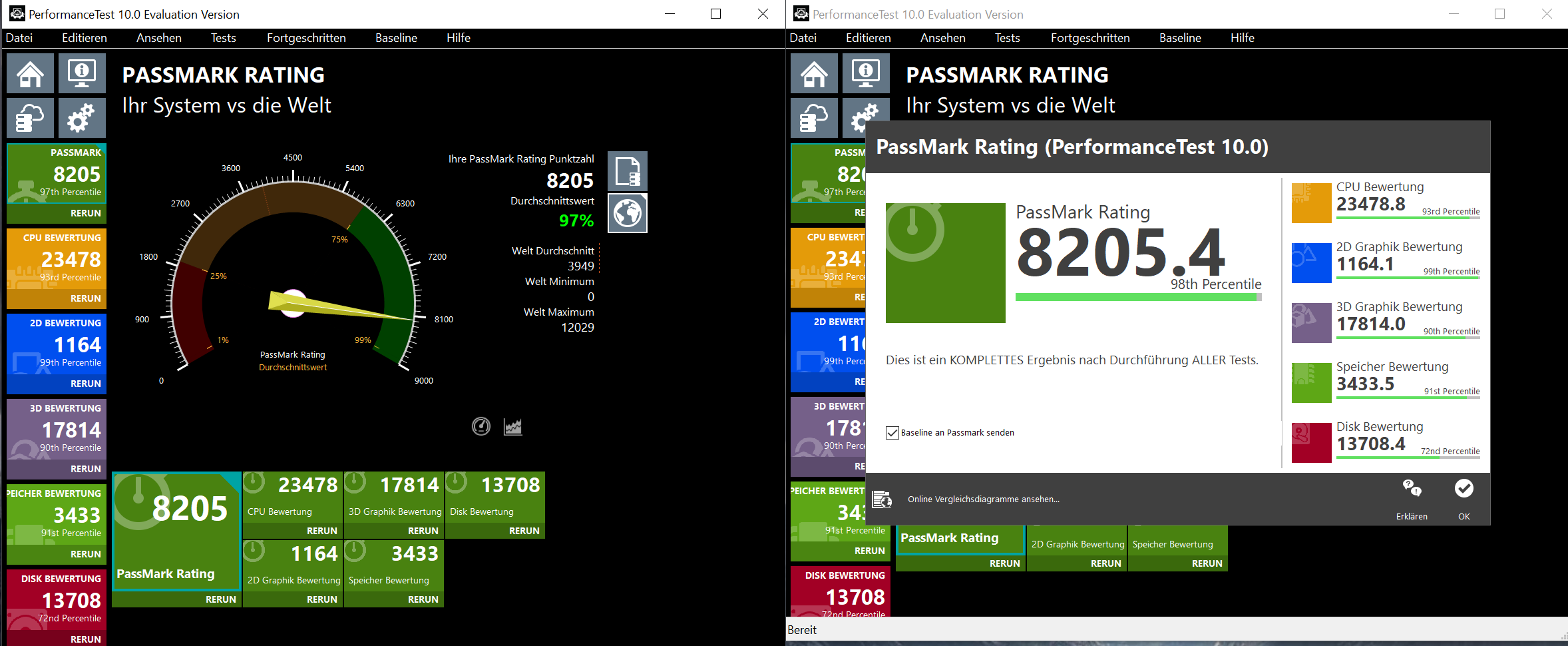The width and height of the screenshot is (1568, 646).
Task: Switch to gauge view icon below dial
Action: click(481, 426)
